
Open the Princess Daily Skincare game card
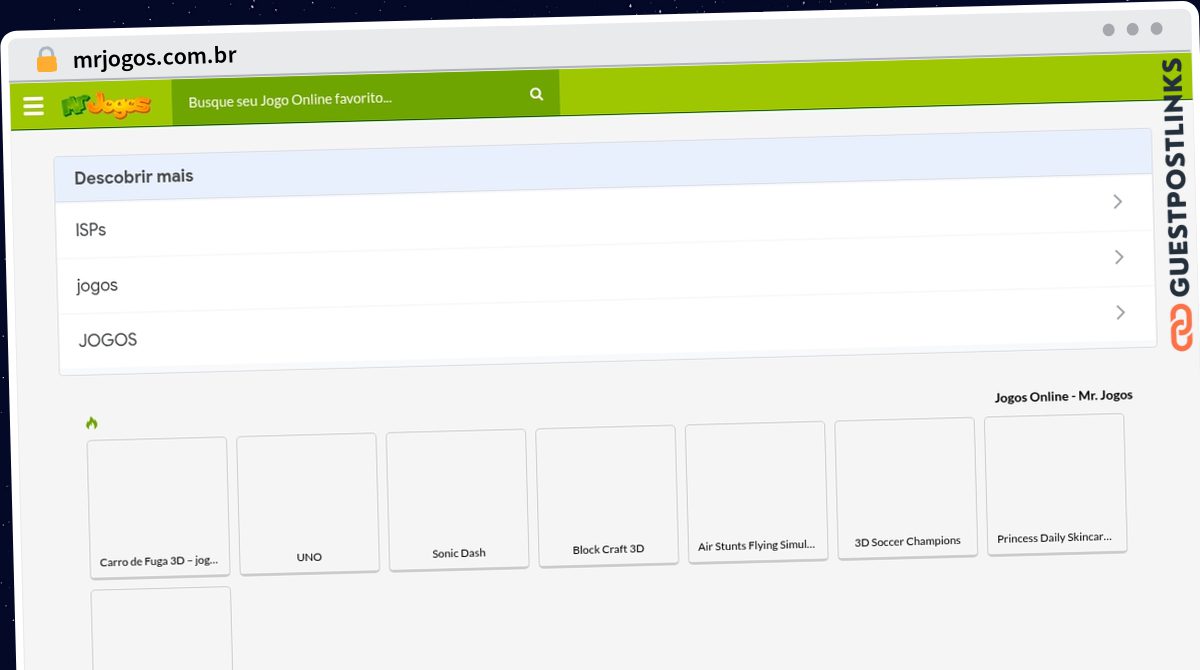(x=1055, y=484)
